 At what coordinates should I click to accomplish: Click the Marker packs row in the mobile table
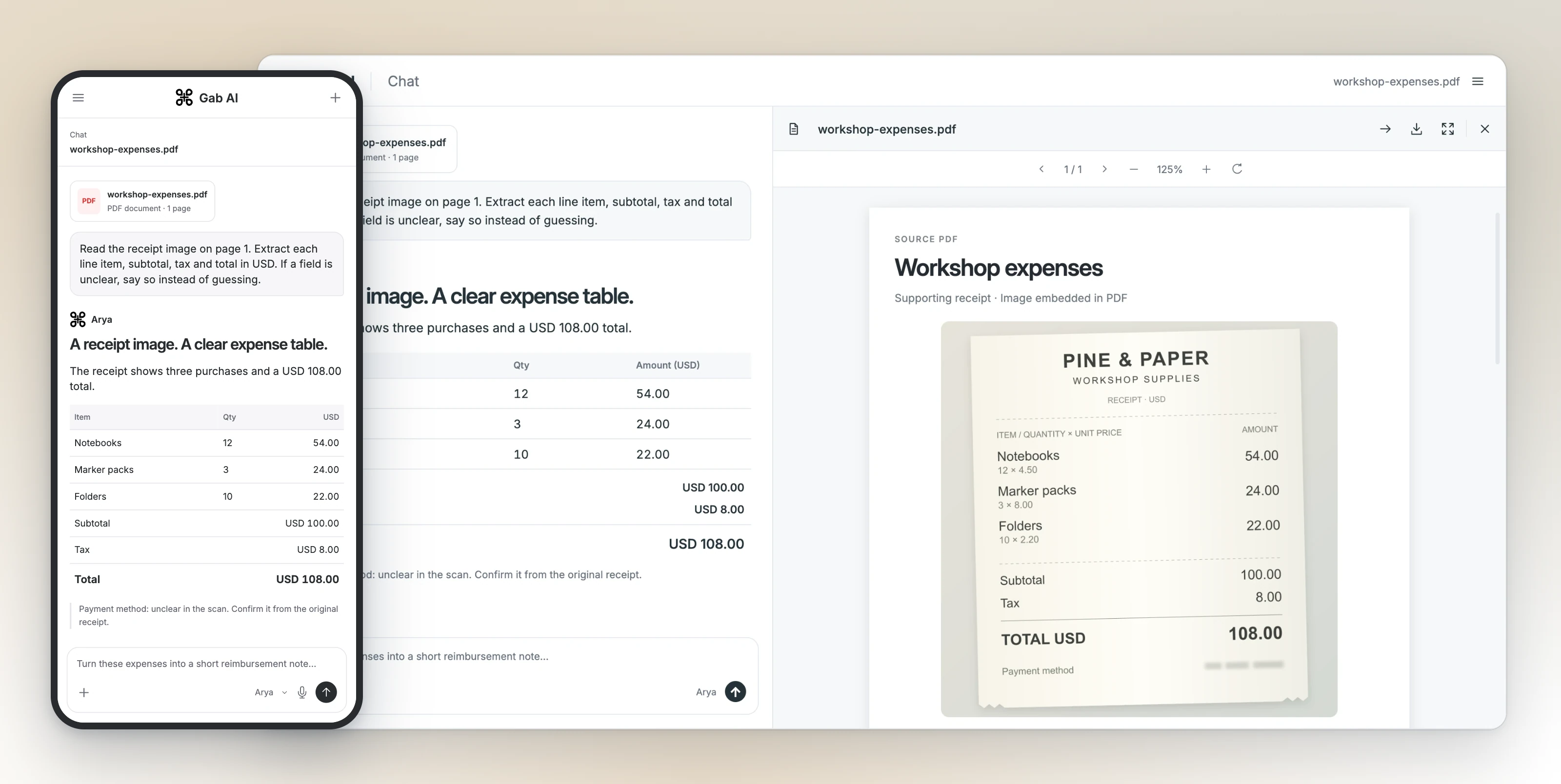tap(207, 470)
